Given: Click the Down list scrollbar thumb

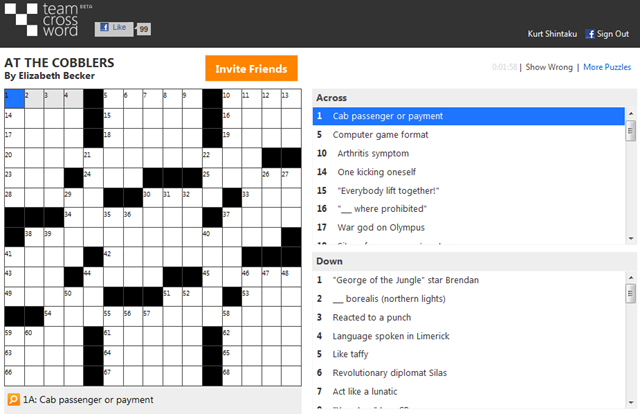Looking at the screenshot, I should [630, 293].
